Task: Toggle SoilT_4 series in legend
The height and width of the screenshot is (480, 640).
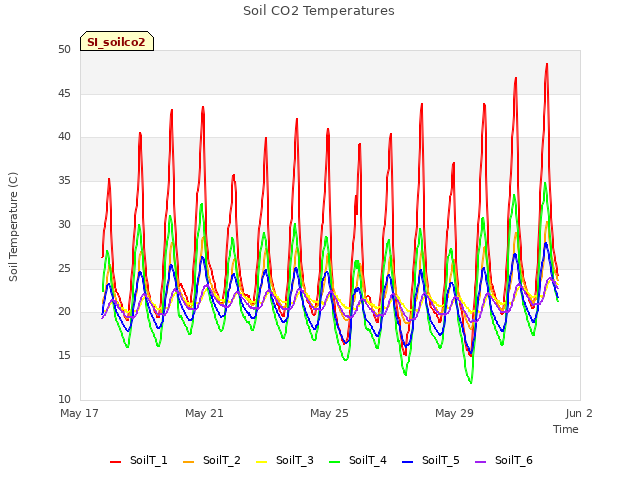Action: [x=358, y=460]
